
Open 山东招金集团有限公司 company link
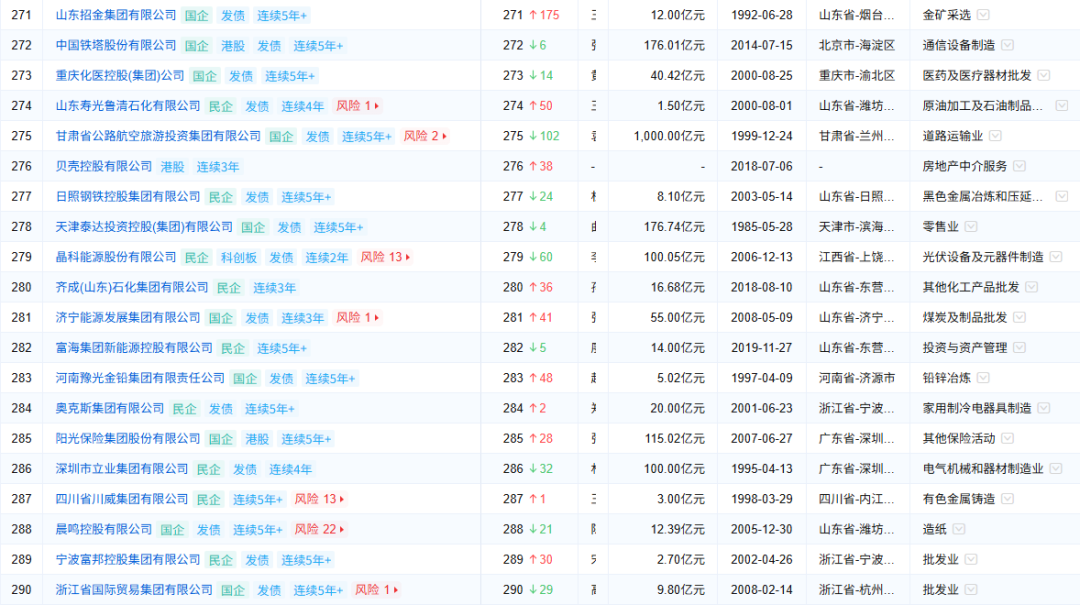point(116,14)
